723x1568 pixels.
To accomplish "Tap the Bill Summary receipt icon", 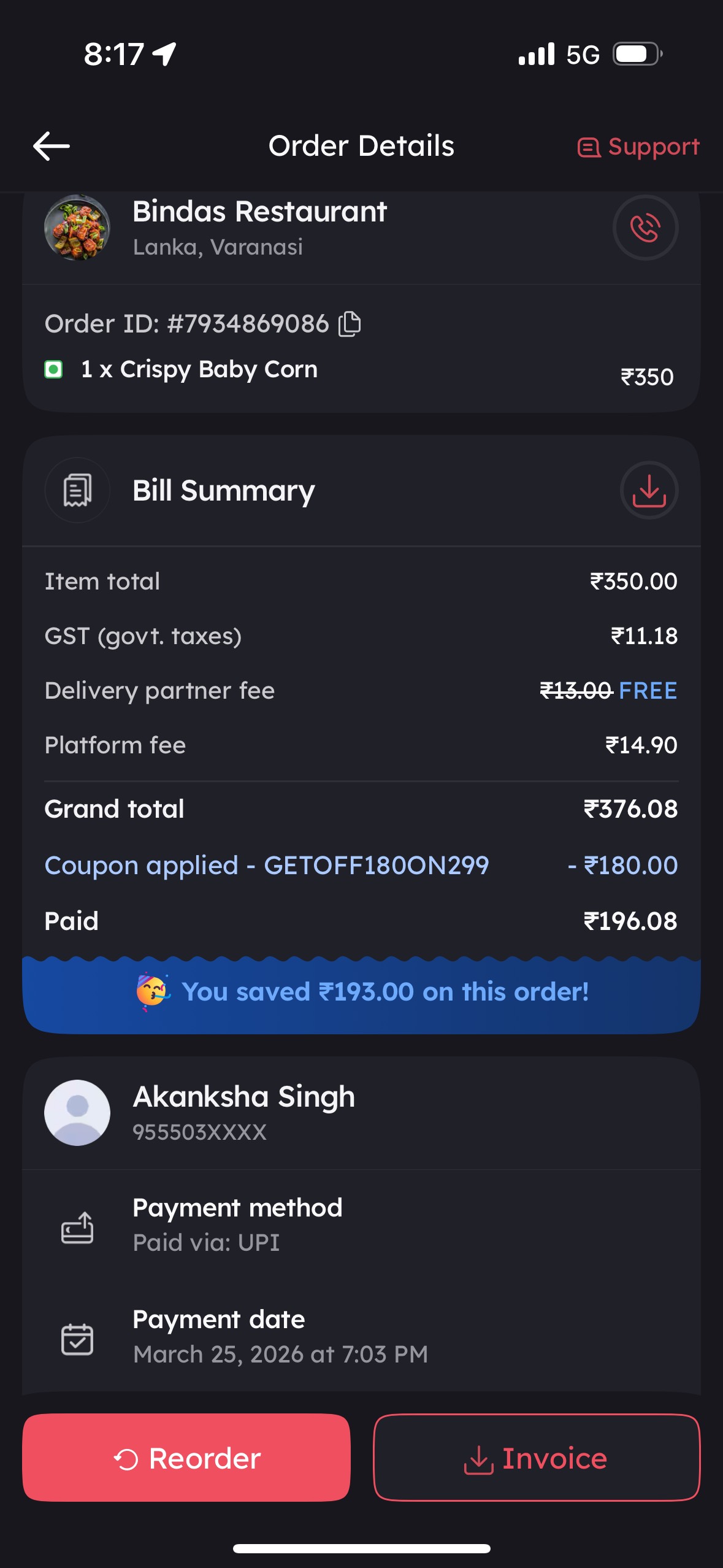I will (x=77, y=491).
